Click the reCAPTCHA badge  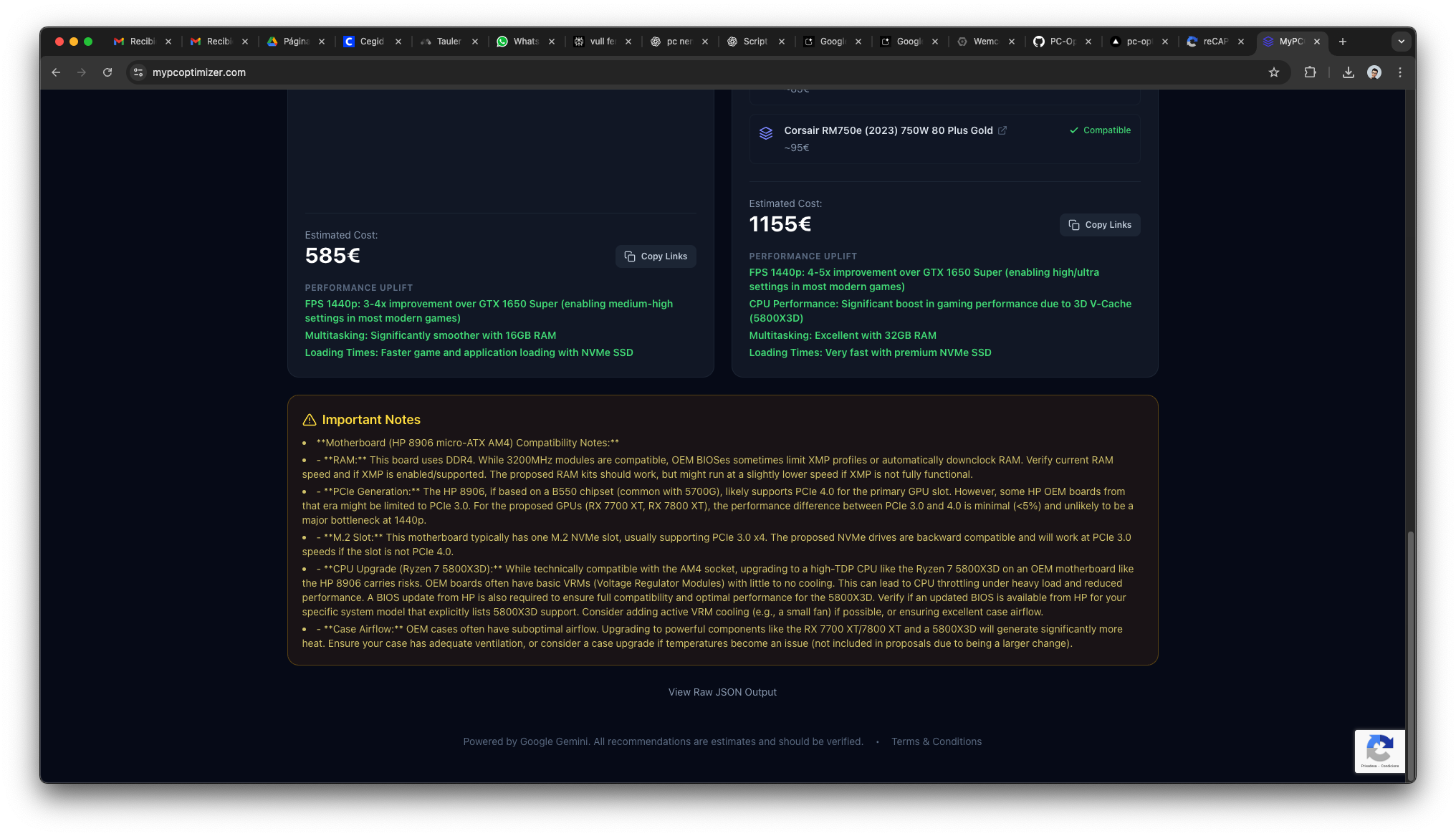pyautogui.click(x=1379, y=751)
